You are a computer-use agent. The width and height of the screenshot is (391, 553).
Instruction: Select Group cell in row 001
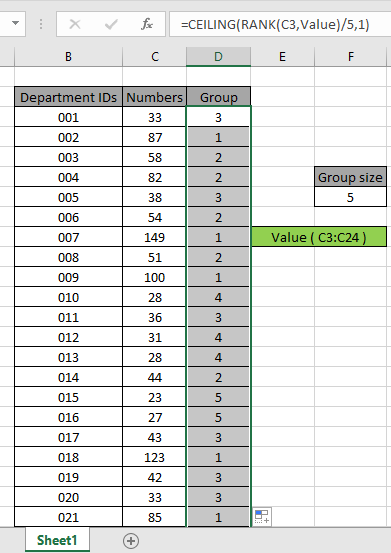pos(219,117)
